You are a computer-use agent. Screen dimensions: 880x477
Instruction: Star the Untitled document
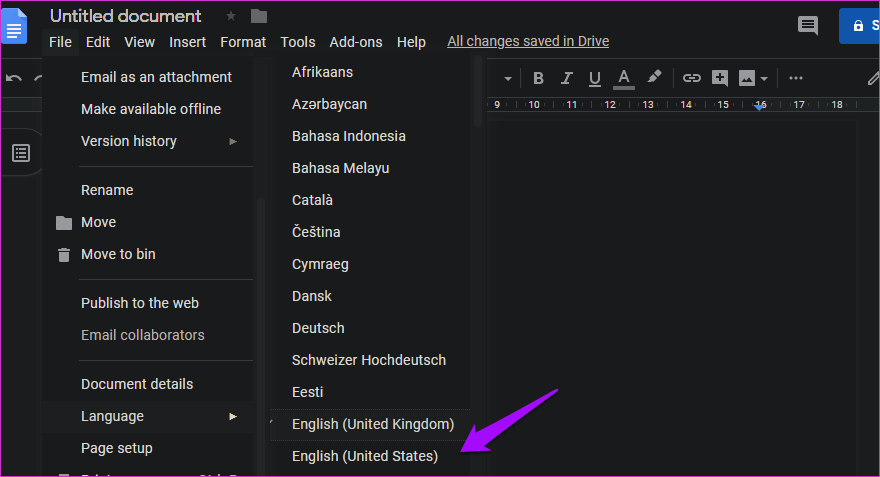pyautogui.click(x=231, y=16)
